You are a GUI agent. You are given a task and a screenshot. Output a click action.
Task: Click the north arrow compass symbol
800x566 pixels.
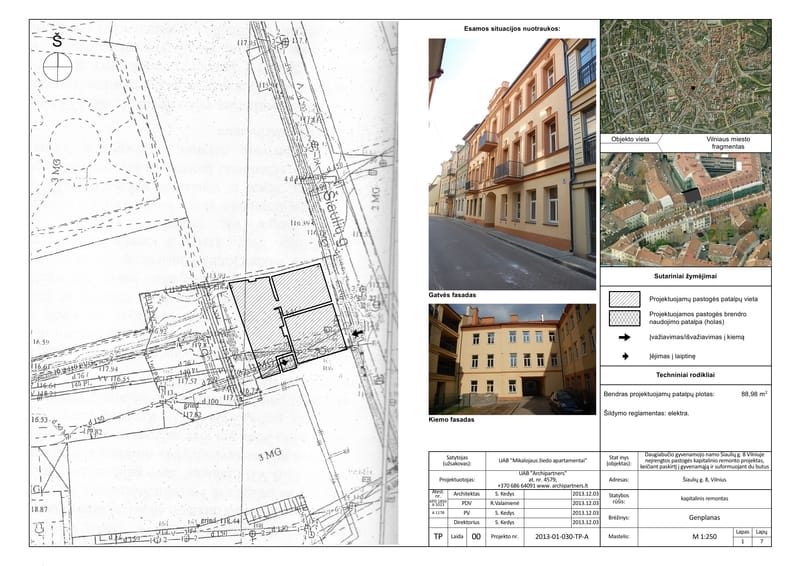[57, 67]
